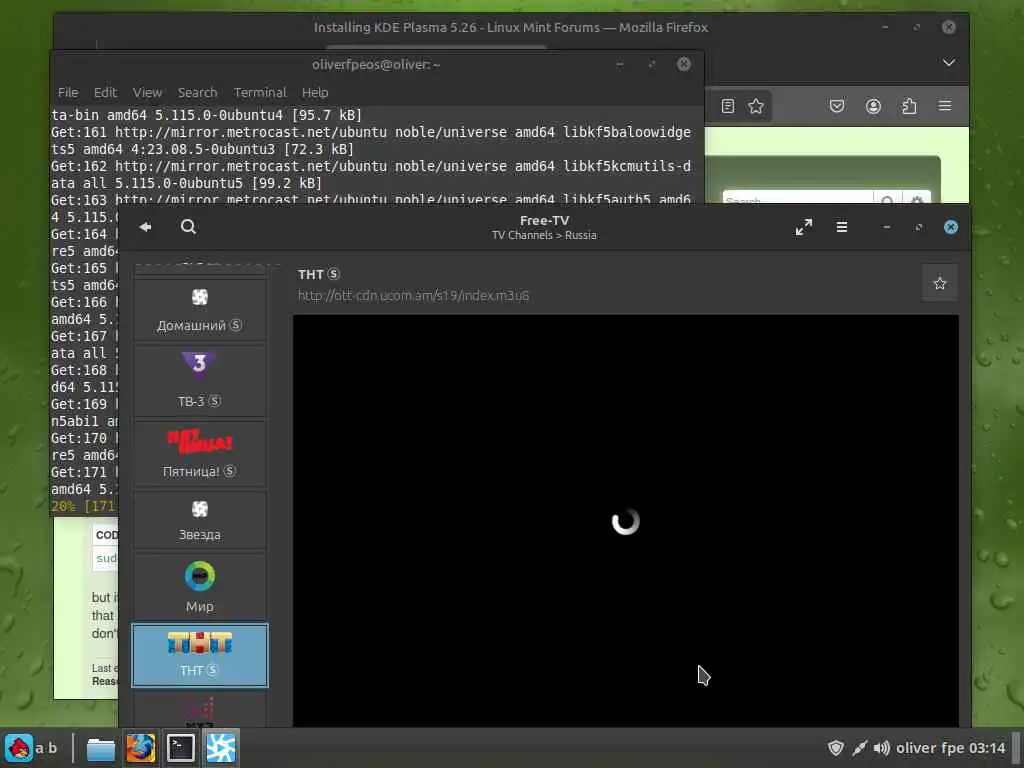
Task: Open the Terminal menu in terminal menubar
Action: click(260, 92)
